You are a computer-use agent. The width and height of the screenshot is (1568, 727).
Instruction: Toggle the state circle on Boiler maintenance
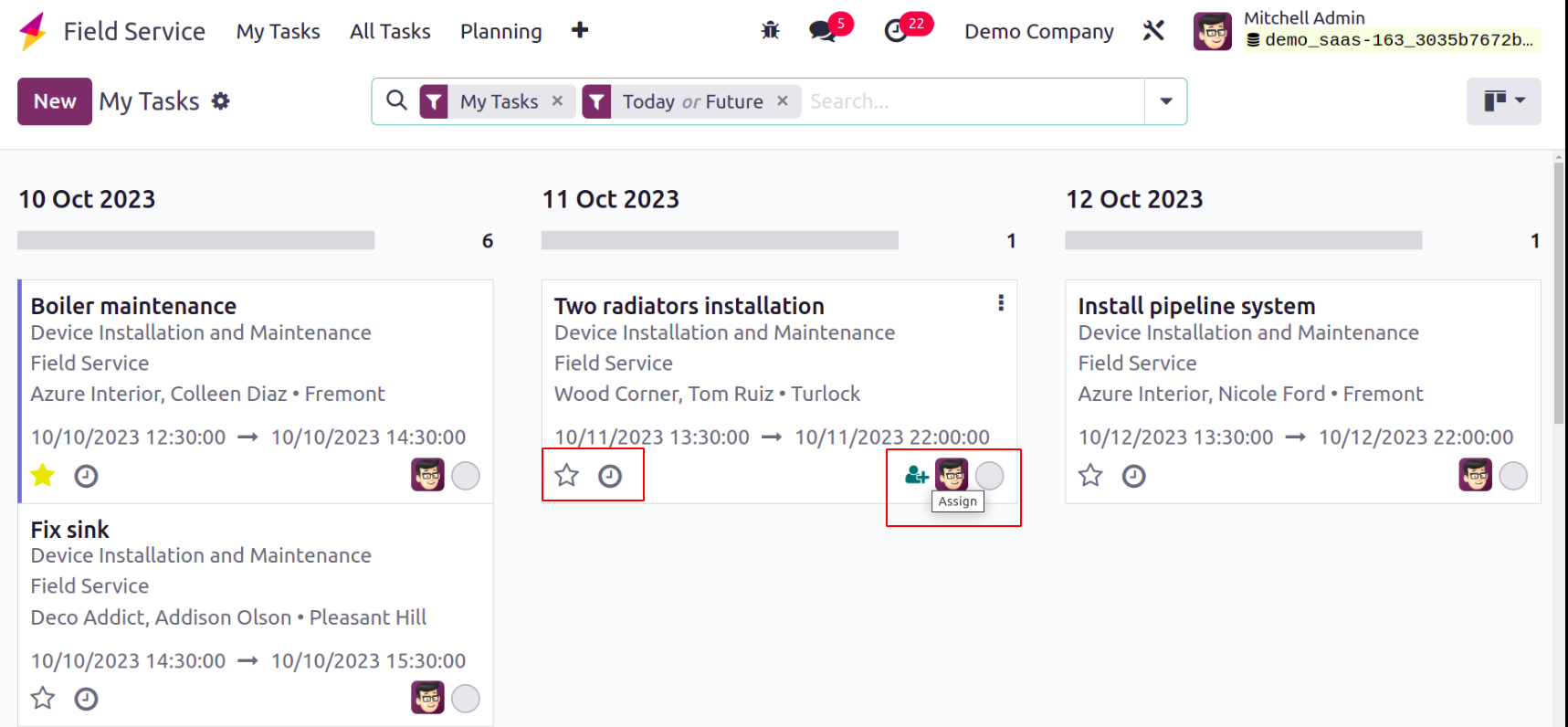[466, 476]
